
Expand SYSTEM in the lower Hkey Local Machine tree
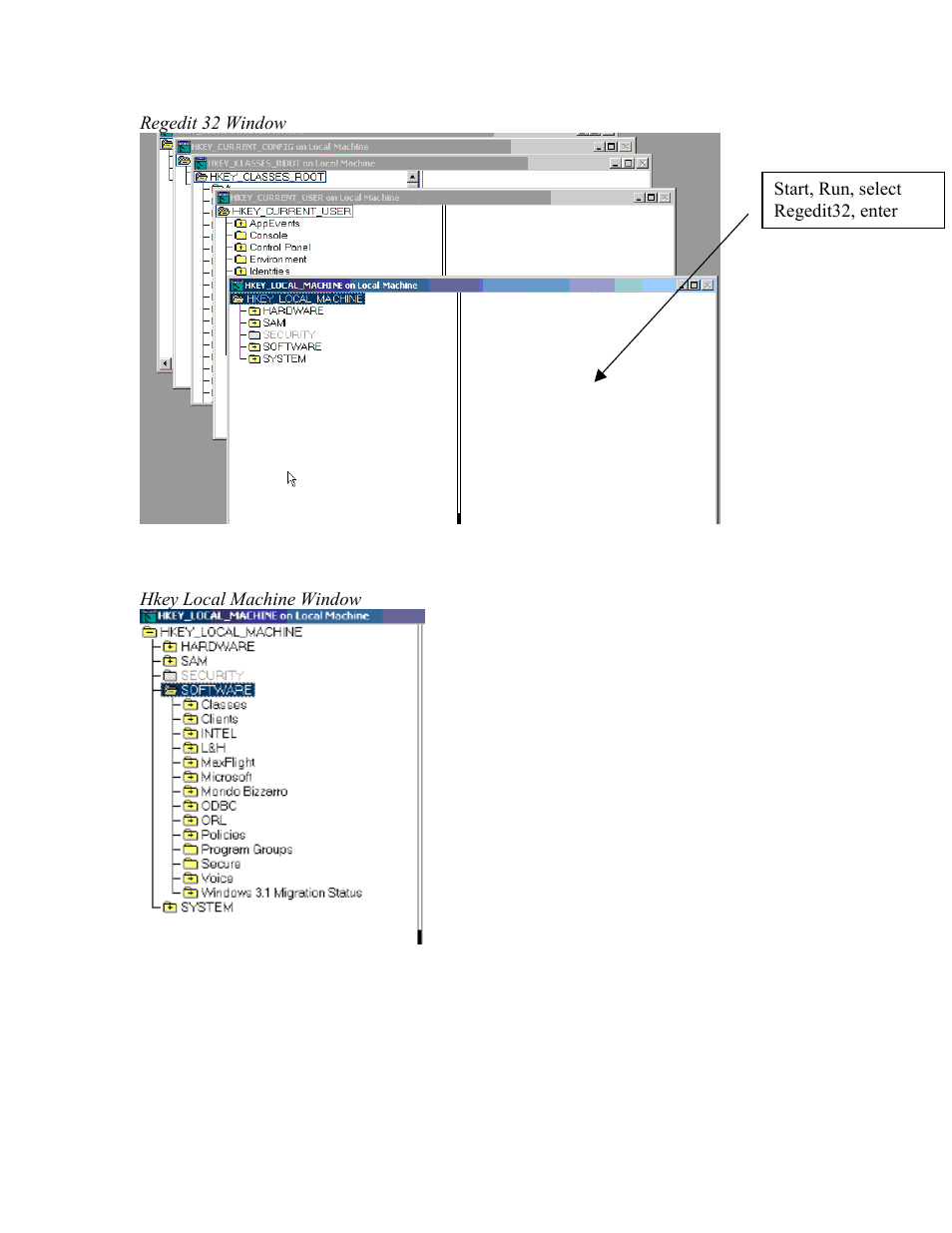point(170,908)
